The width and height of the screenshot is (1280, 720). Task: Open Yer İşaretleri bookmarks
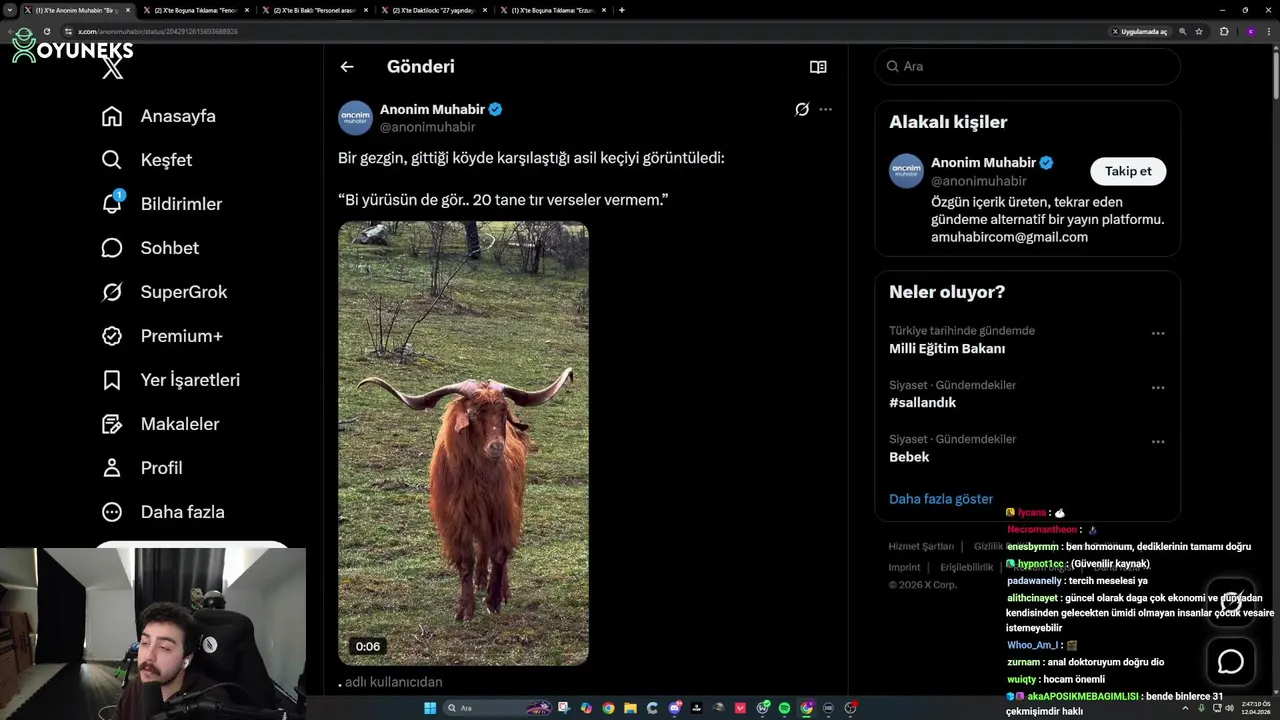tap(170, 380)
